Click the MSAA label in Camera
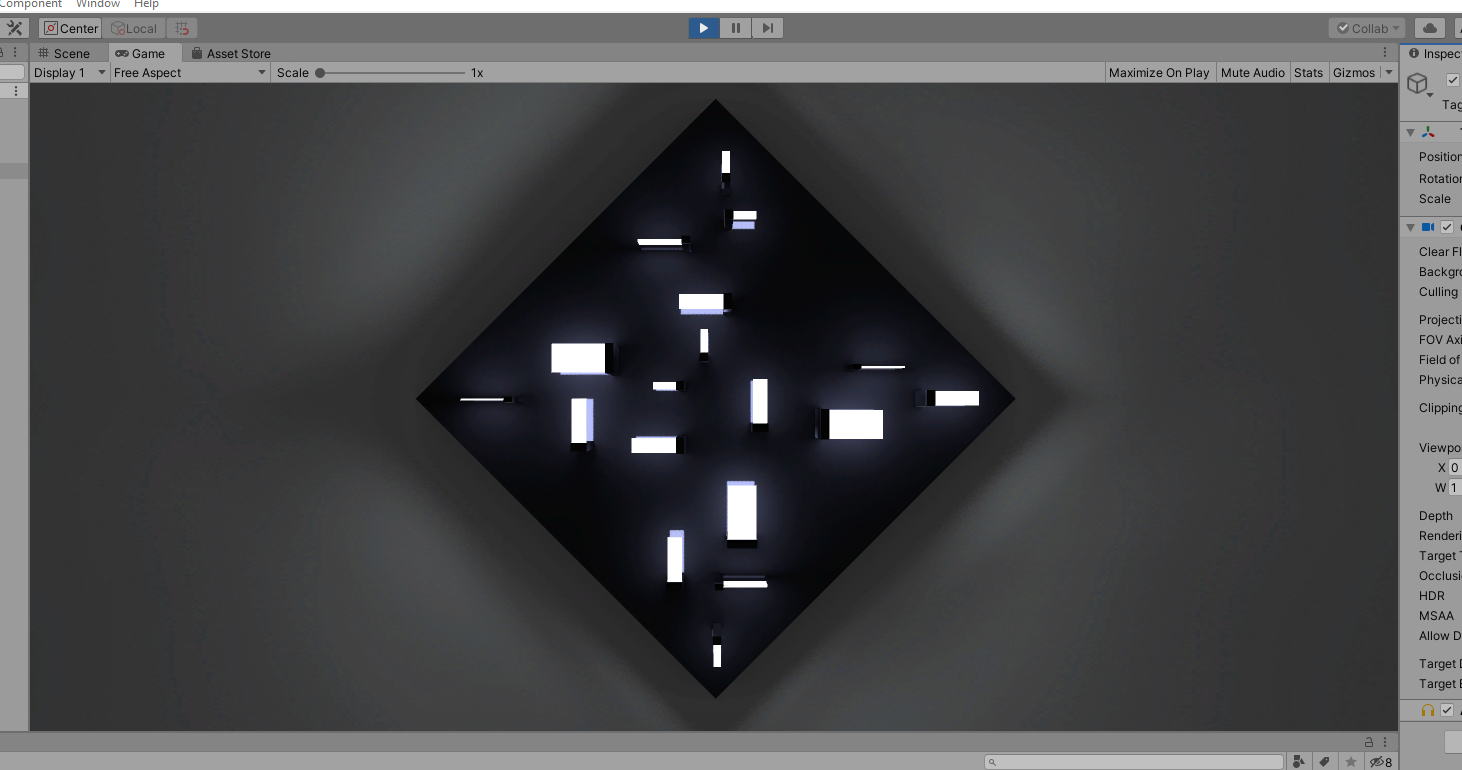The width and height of the screenshot is (1462, 770). click(x=1436, y=616)
